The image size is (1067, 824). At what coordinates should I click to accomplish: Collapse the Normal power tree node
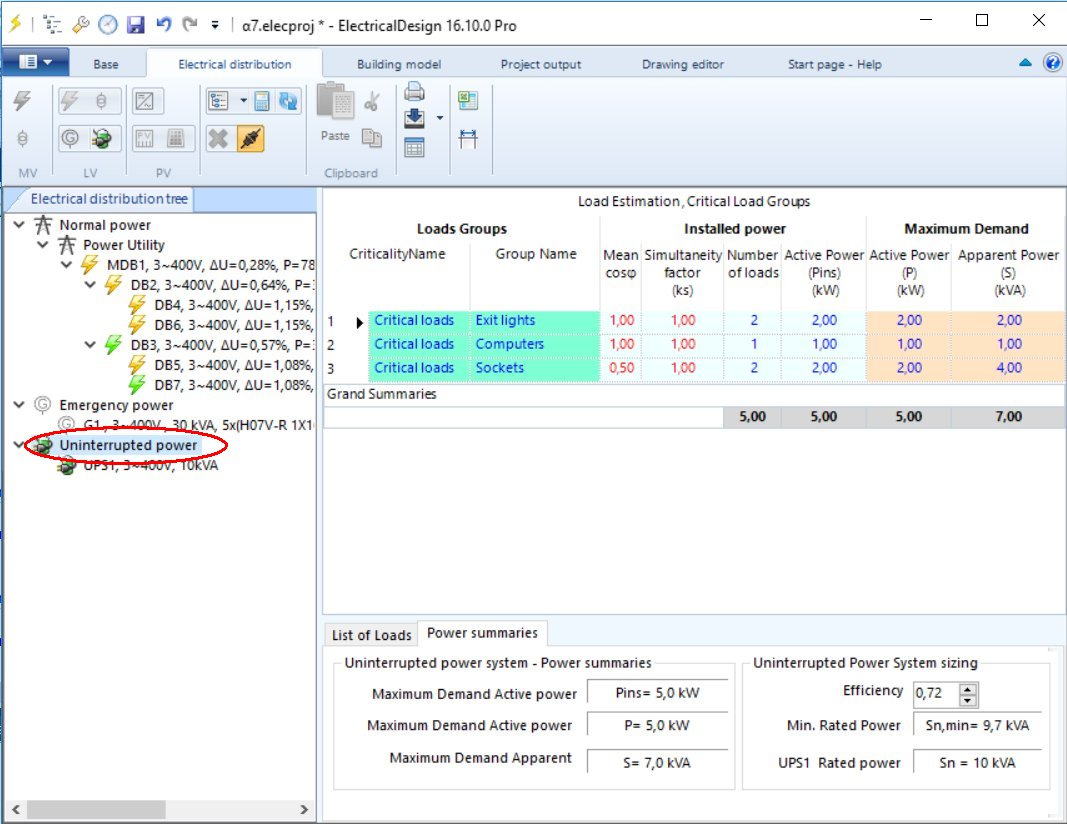pyautogui.click(x=20, y=225)
